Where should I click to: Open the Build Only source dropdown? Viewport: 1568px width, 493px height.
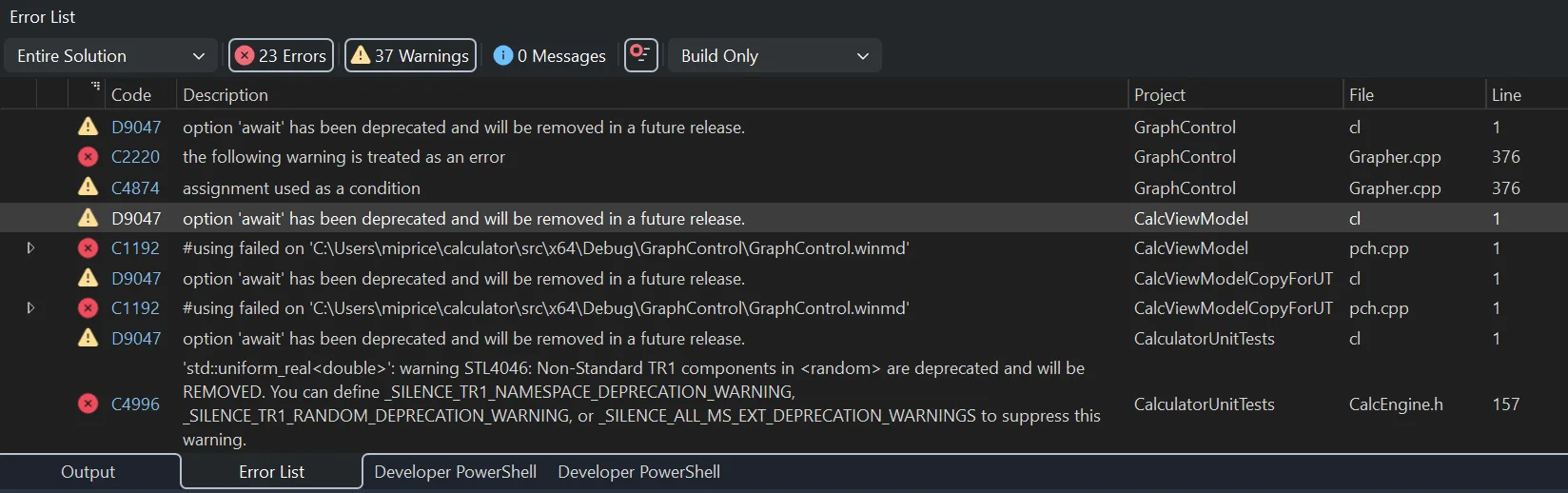pyautogui.click(x=774, y=56)
